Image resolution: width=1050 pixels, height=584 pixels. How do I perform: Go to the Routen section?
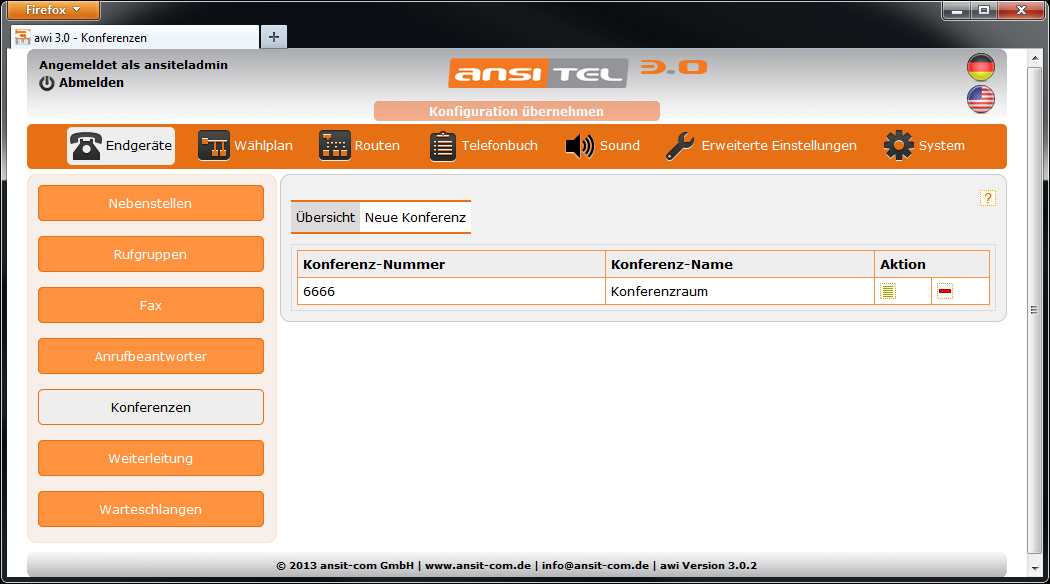click(359, 146)
